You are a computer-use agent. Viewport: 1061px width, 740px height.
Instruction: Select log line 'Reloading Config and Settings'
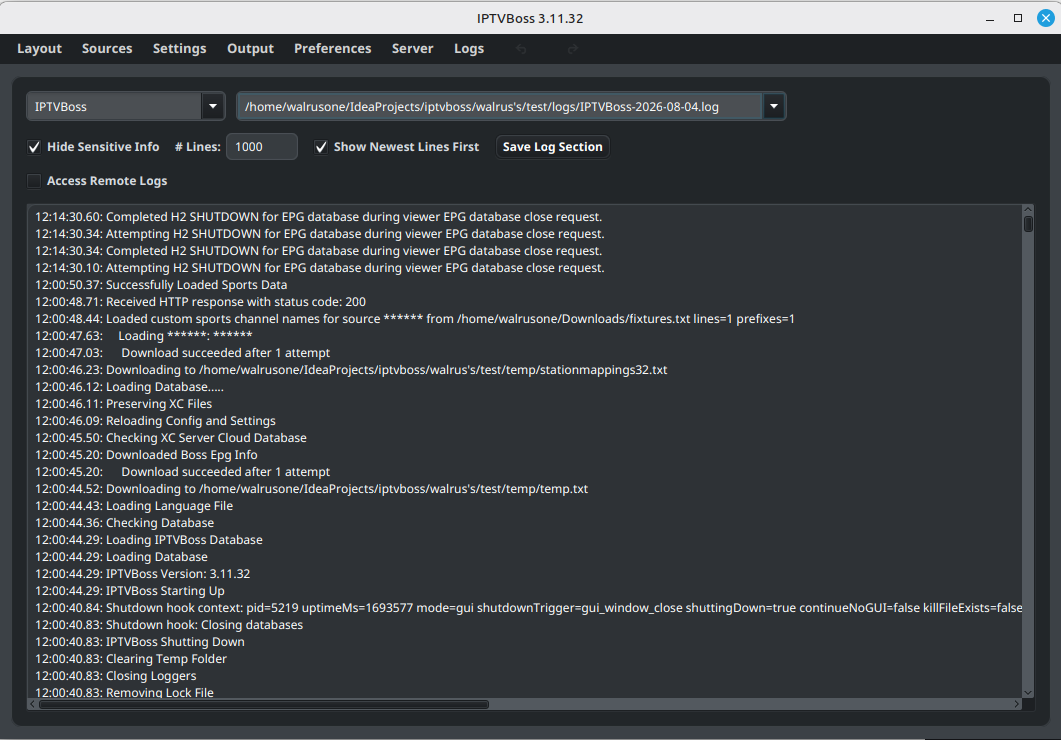[x=156, y=421]
